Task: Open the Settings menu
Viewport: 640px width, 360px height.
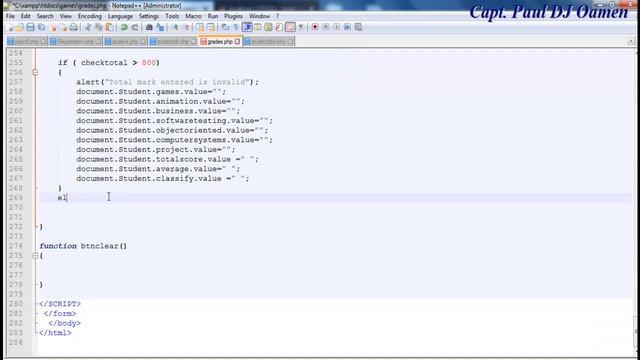Action: 149,16
